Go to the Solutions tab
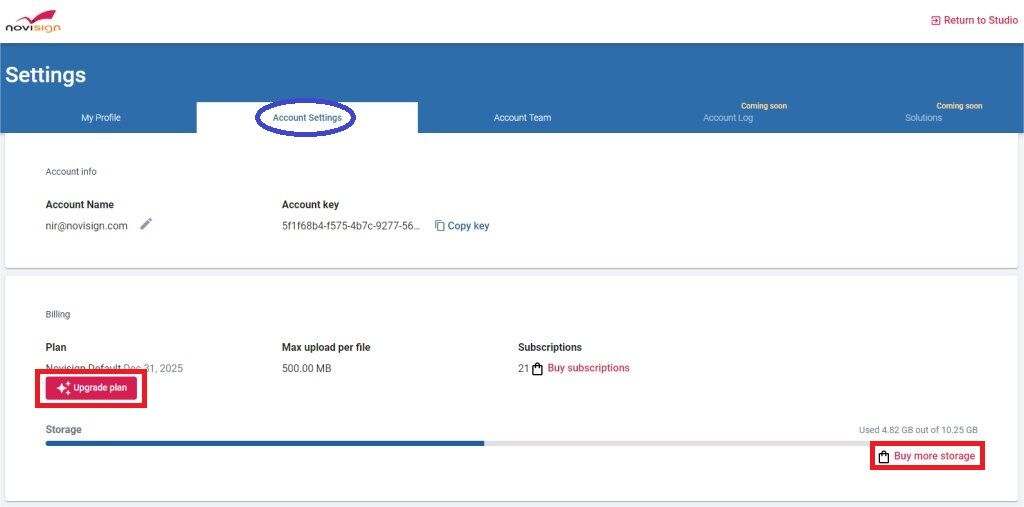Screen dimensions: 1024x507 [923, 118]
